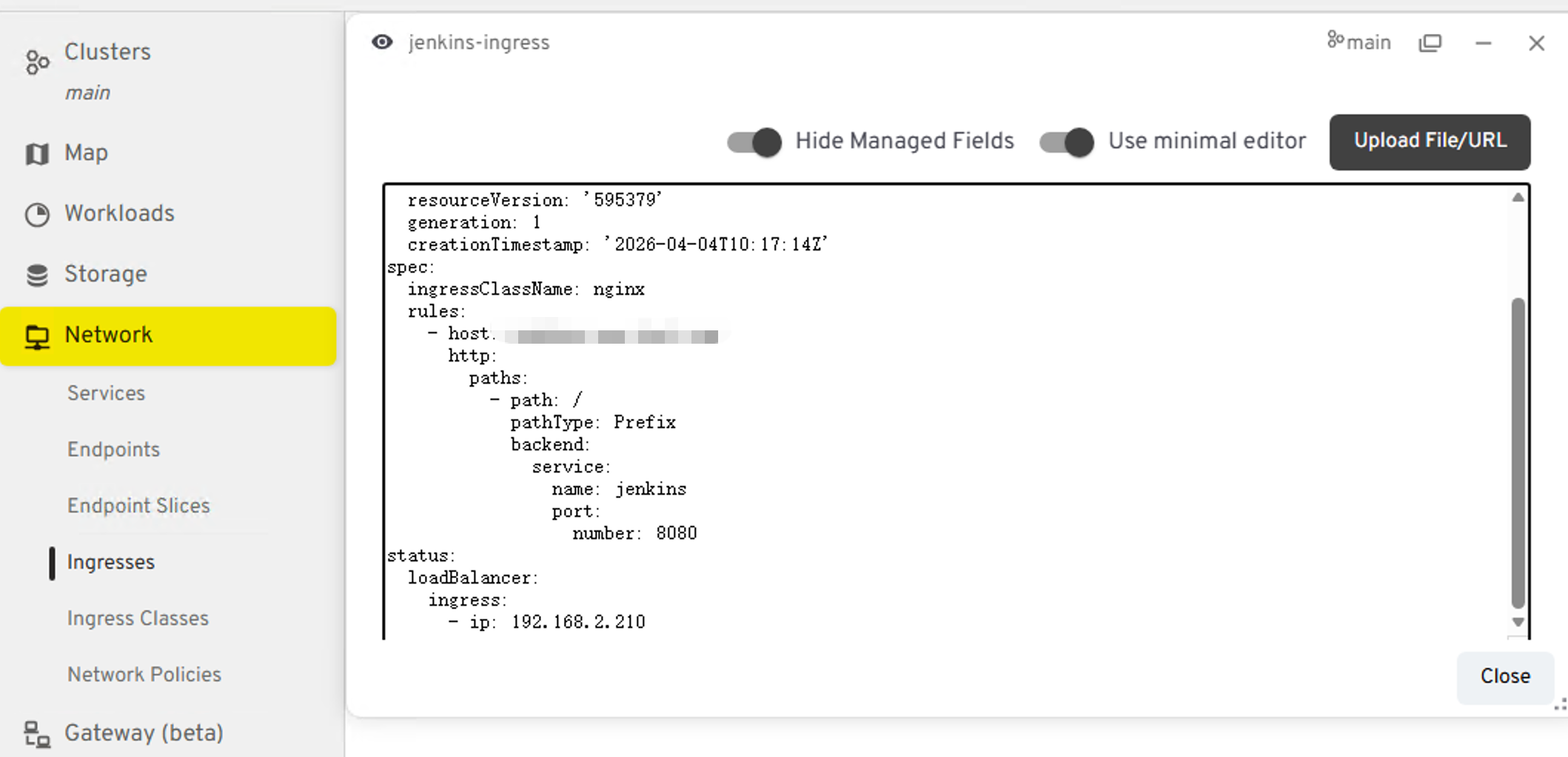This screenshot has height=757, width=1568.
Task: Disable the Use minimal editor switch
Action: click(x=1067, y=141)
